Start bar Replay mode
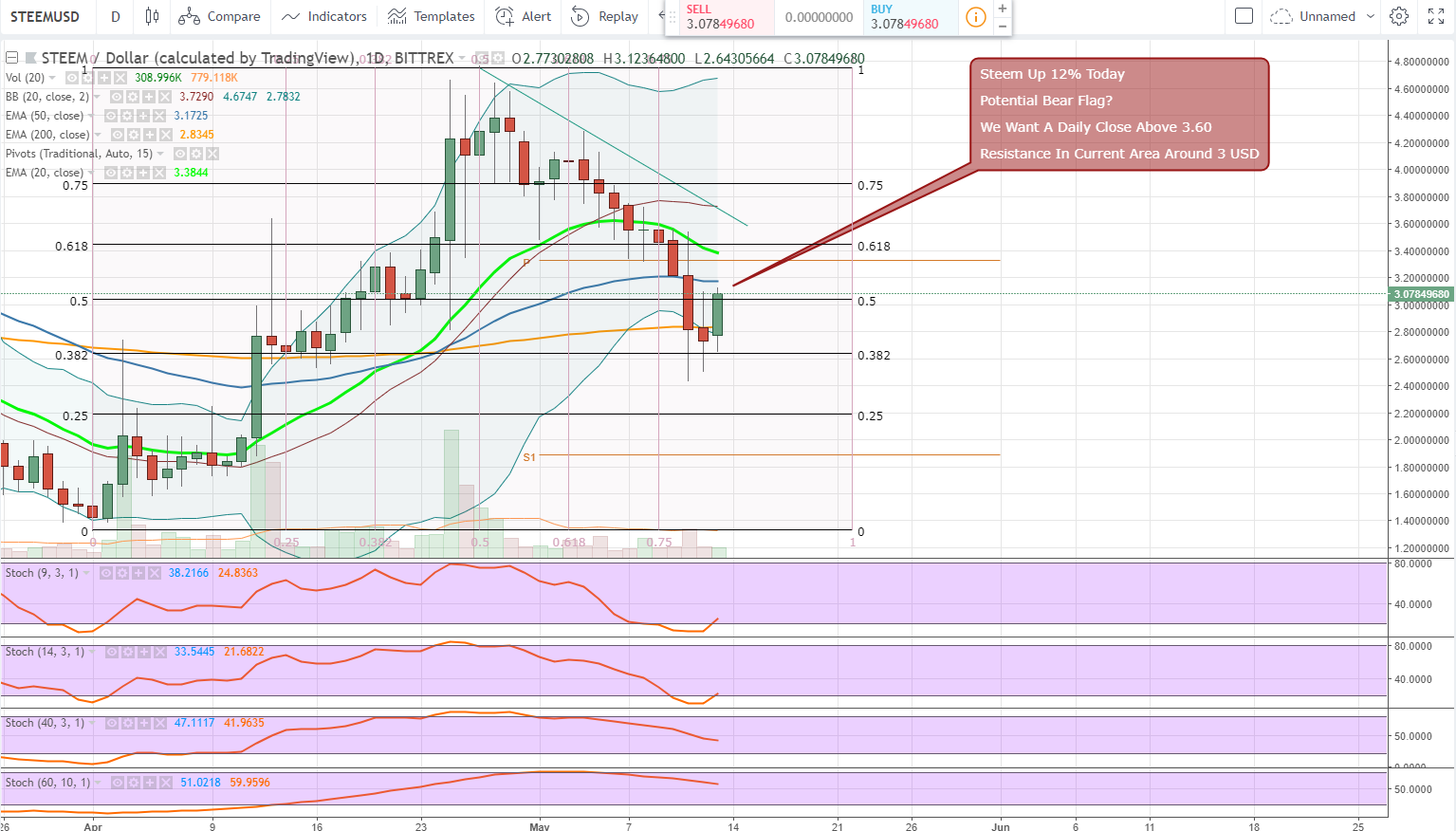 pos(605,16)
